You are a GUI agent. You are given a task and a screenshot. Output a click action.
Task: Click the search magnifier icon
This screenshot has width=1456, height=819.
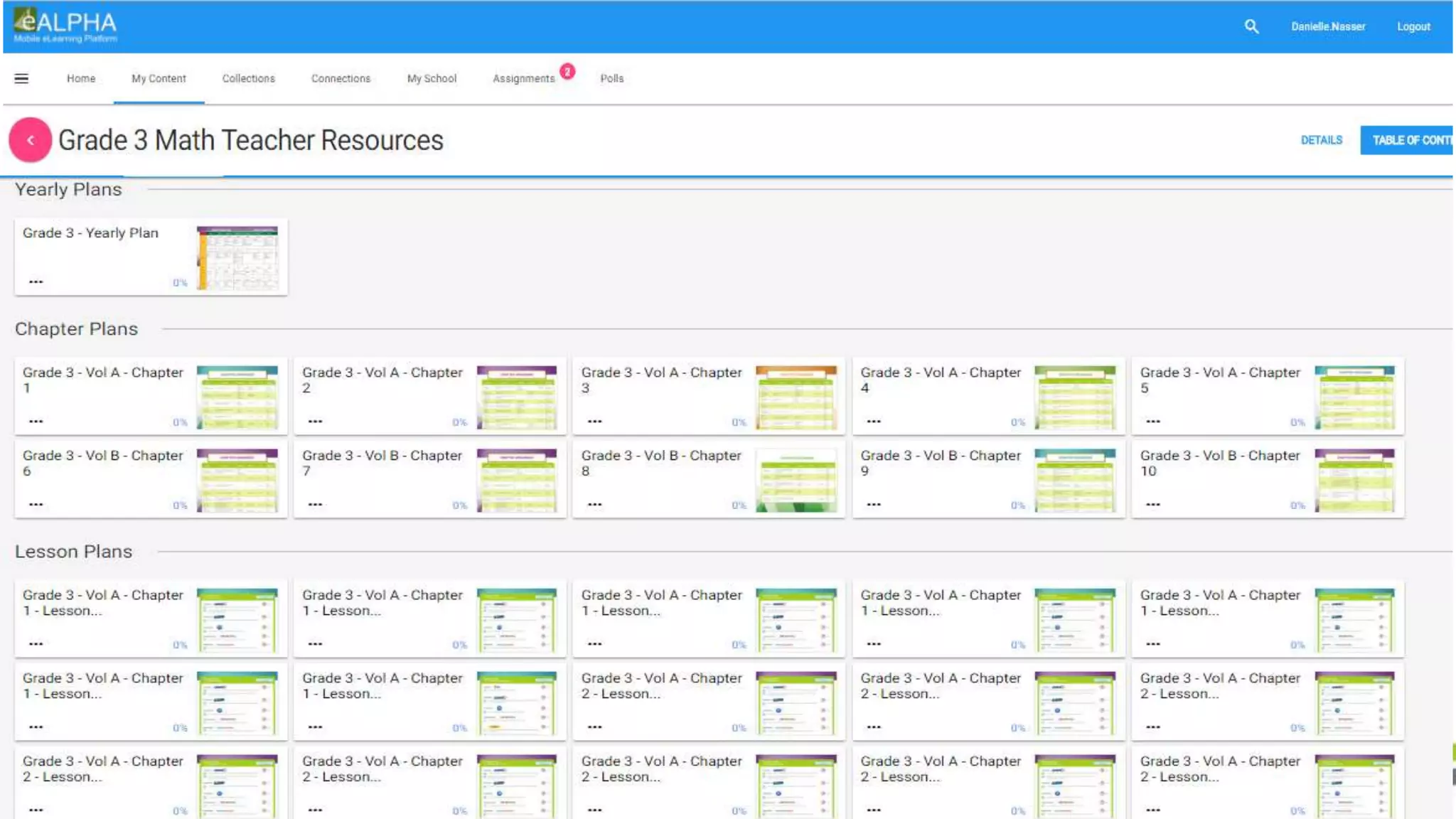[x=1251, y=27]
